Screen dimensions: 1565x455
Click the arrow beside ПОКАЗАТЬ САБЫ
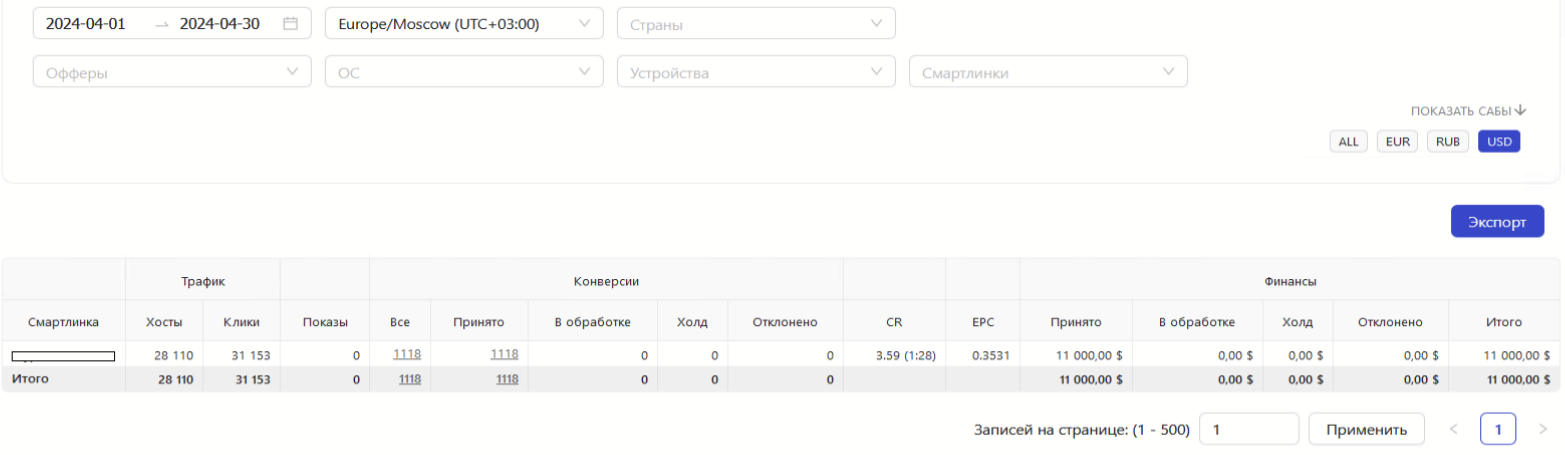pyautogui.click(x=1521, y=111)
